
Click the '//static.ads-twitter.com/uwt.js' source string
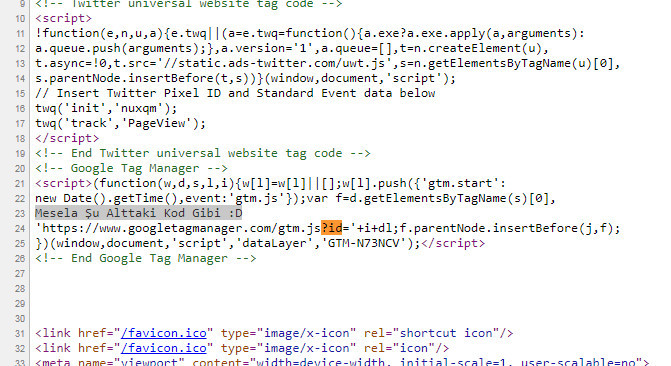pos(274,63)
